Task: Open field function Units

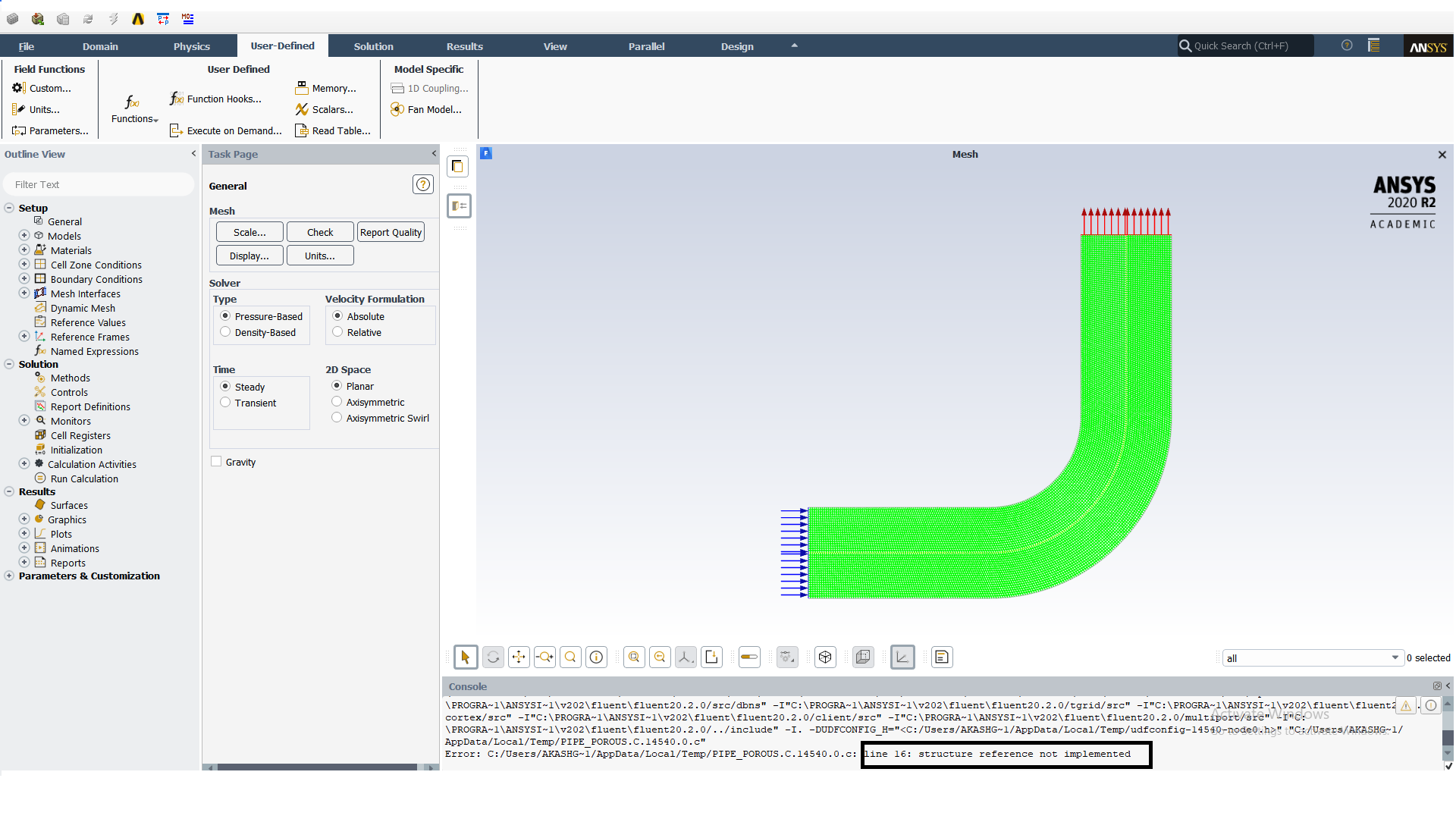Action: [36, 110]
